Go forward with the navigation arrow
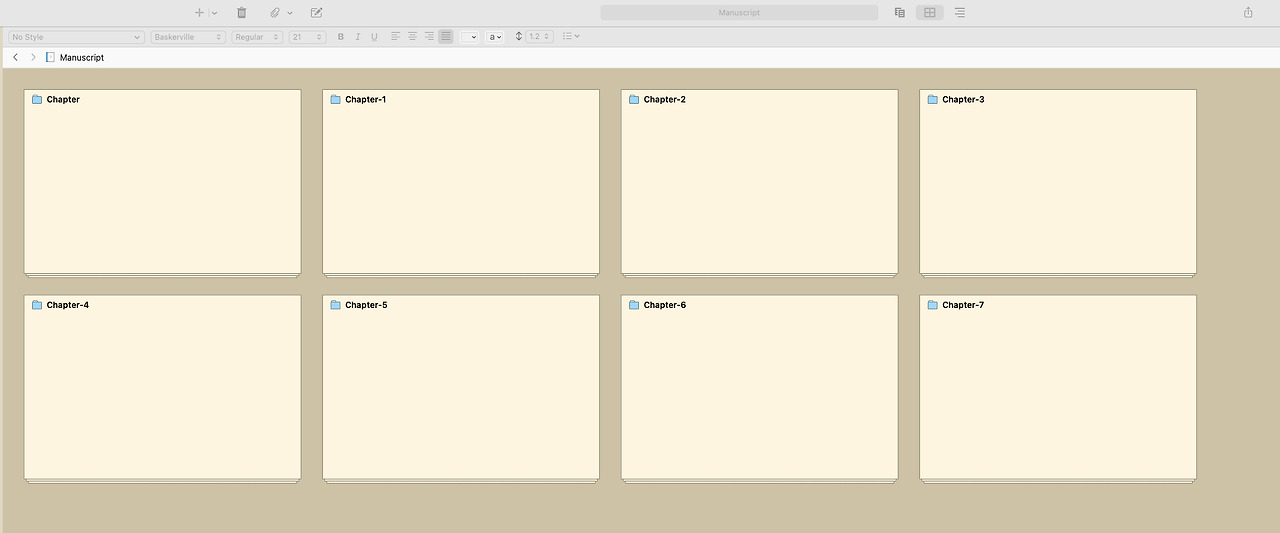 click(x=33, y=58)
